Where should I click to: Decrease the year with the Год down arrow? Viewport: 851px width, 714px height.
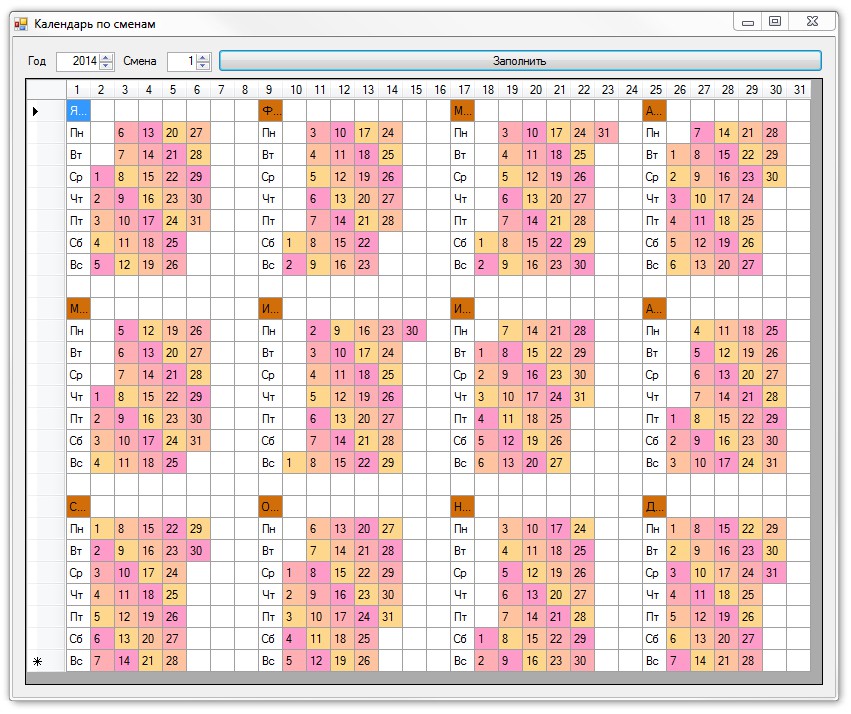tap(106, 65)
